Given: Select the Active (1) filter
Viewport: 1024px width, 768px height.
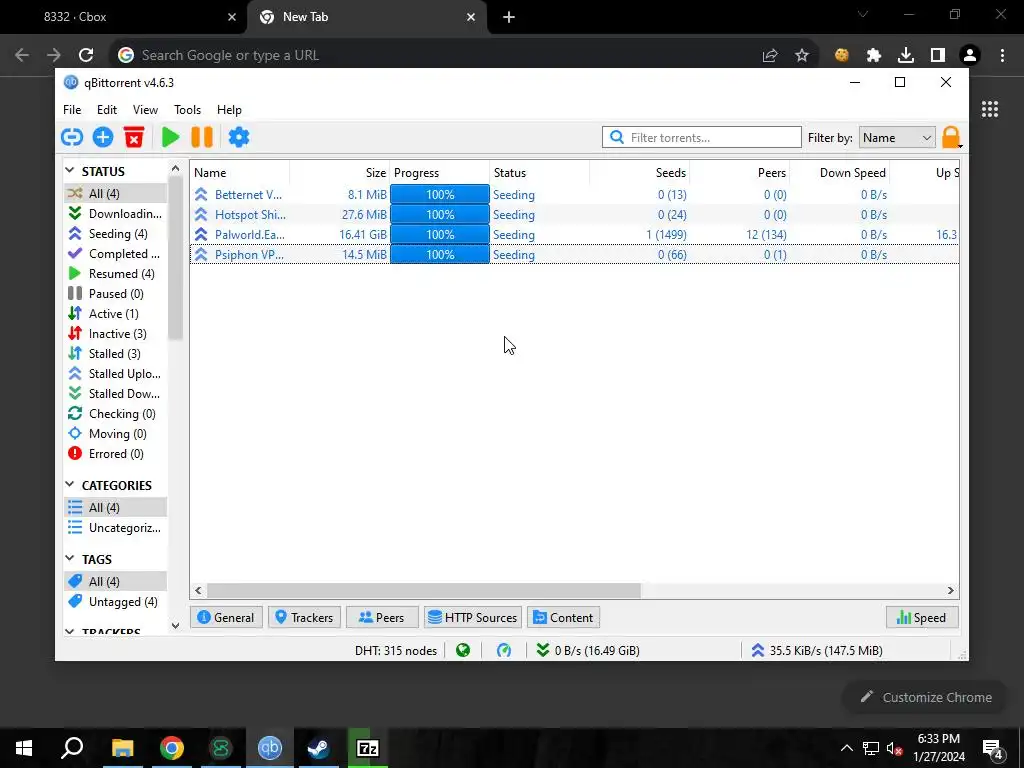Looking at the screenshot, I should tap(116, 313).
